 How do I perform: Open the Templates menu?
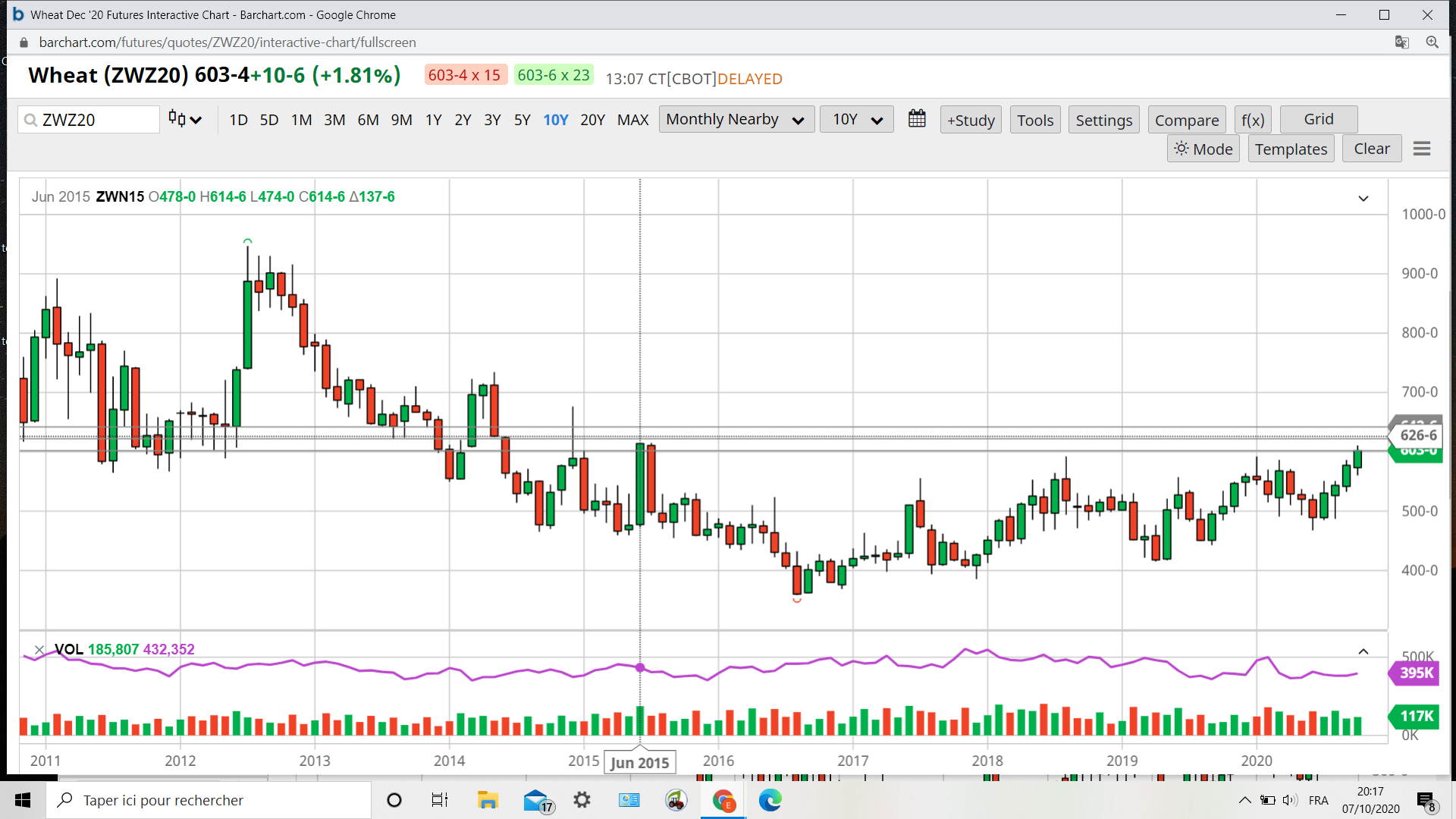point(1291,149)
